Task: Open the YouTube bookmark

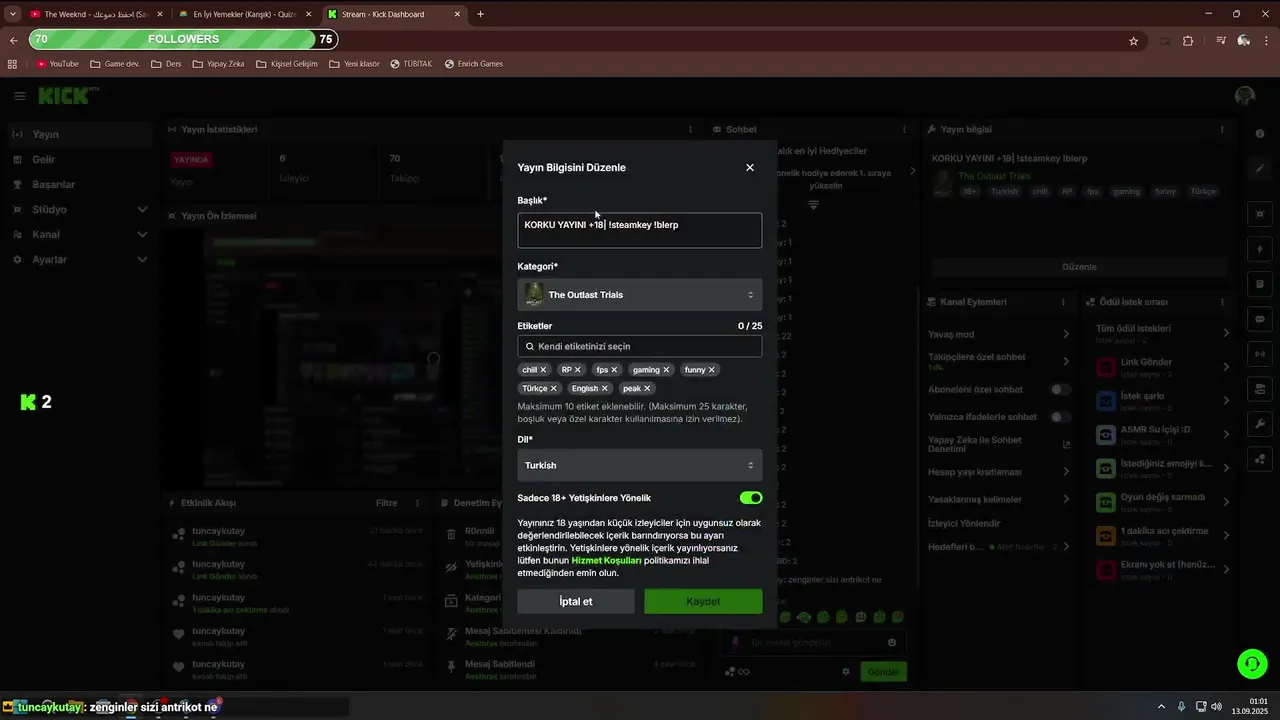Action: click(57, 64)
